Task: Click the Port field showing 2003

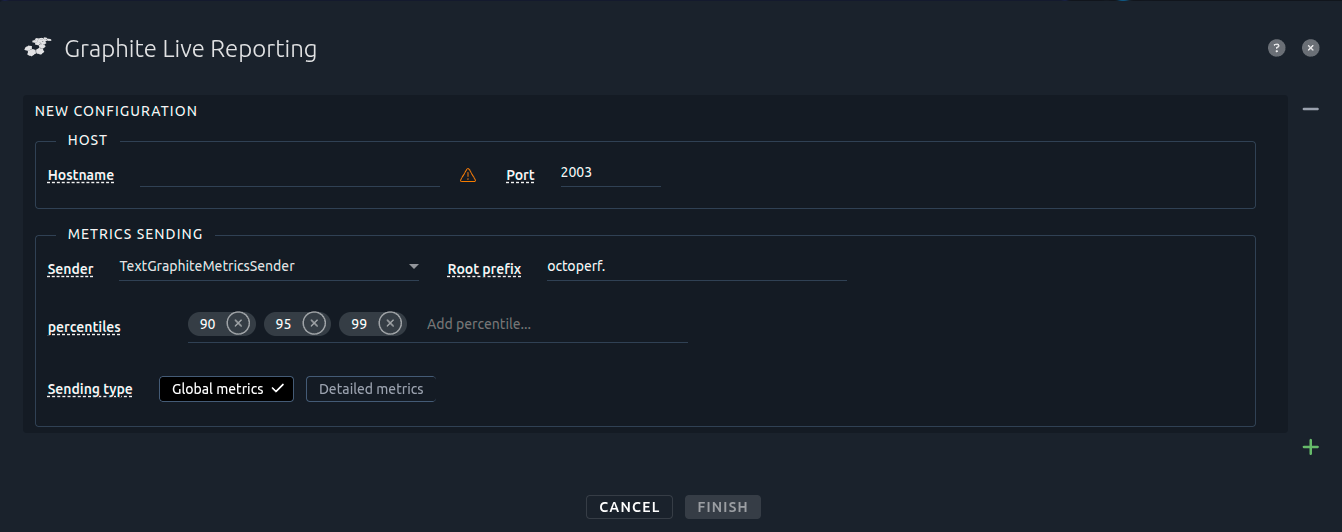Action: (609, 173)
